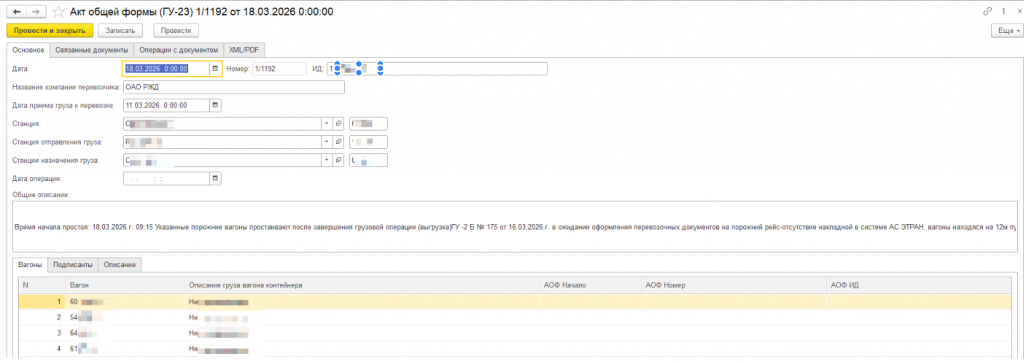Click the Номер field with 1/1192
The image size is (1024, 362).
coord(280,69)
